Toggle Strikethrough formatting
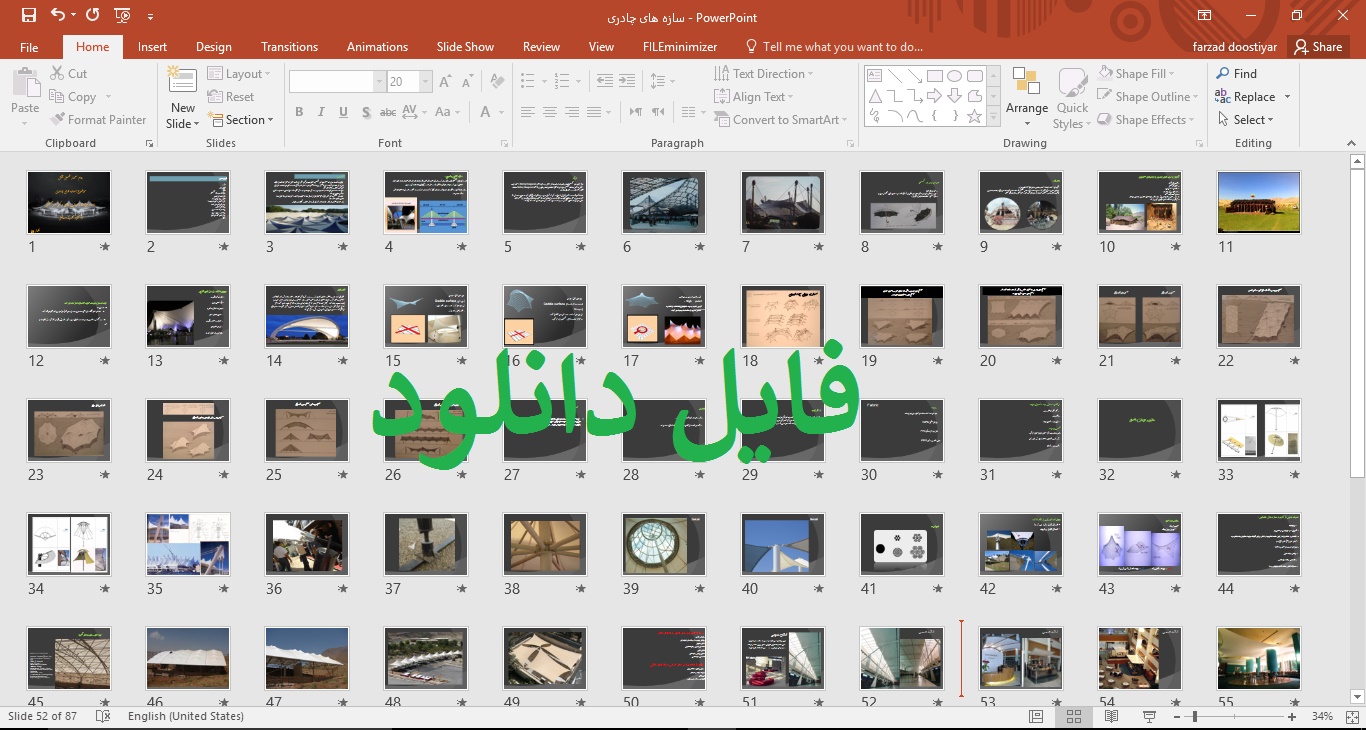Viewport: 1366px width, 730px height. click(388, 112)
